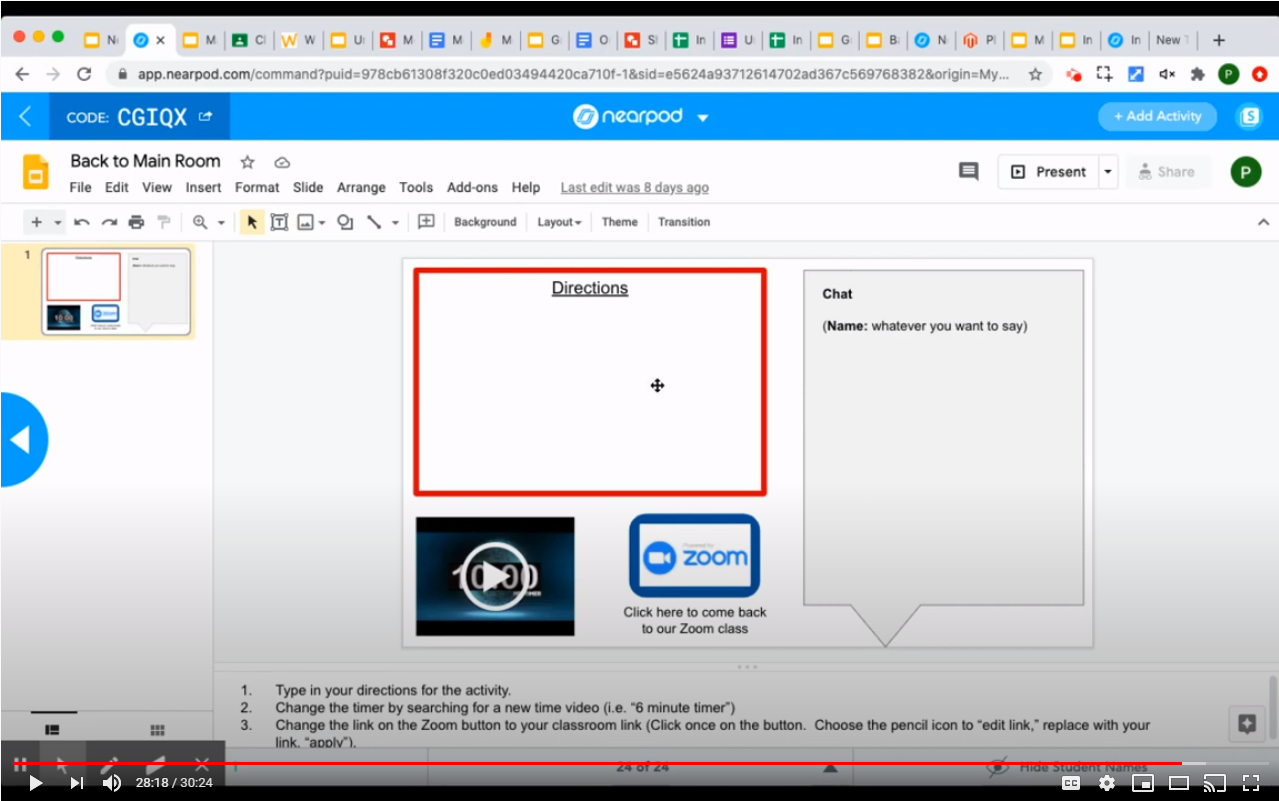1279x801 pixels.
Task: Toggle YouTube miniplayer
Action: 1143,783
